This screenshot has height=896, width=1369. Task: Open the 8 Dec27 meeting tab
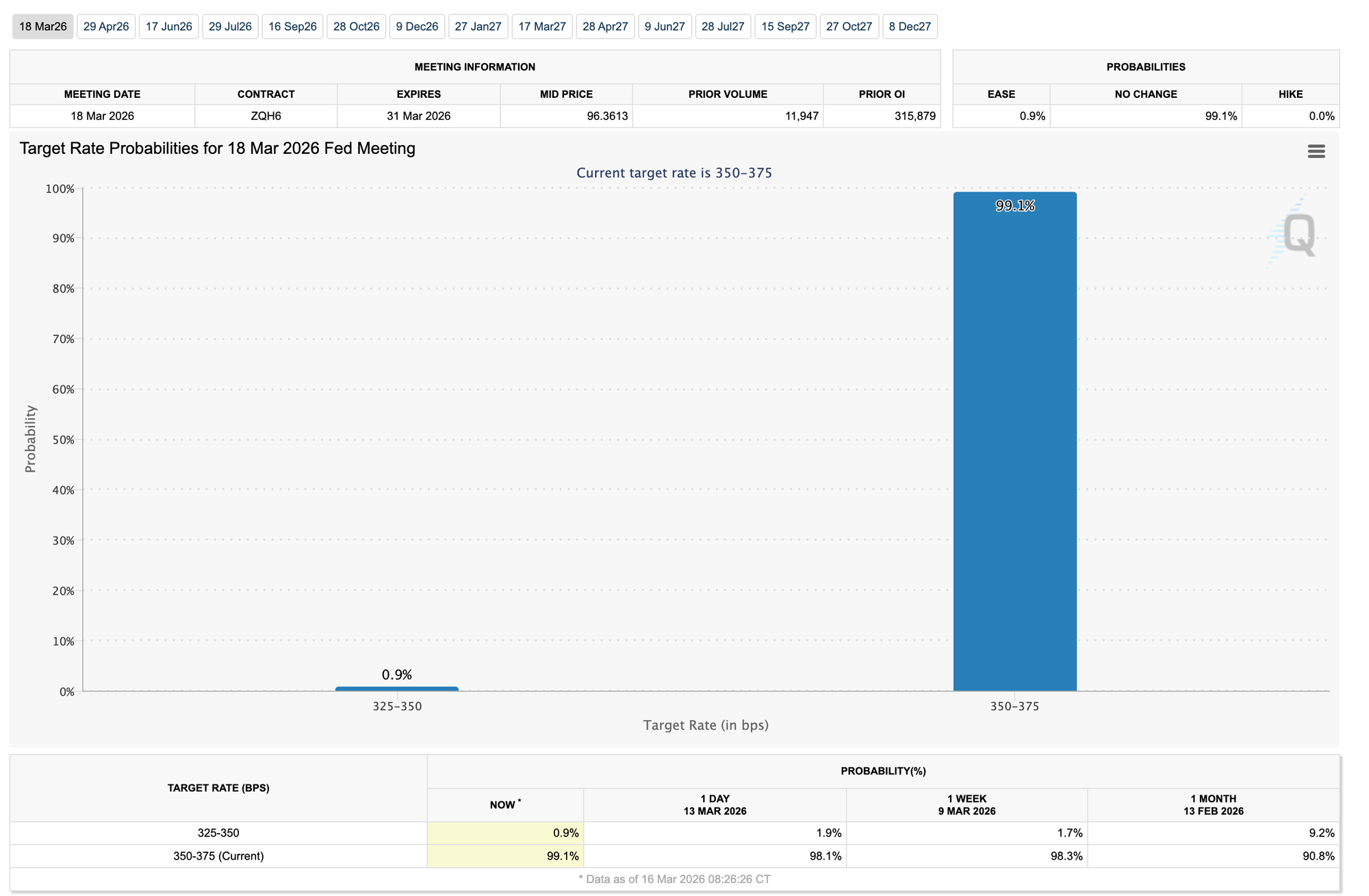click(x=910, y=27)
